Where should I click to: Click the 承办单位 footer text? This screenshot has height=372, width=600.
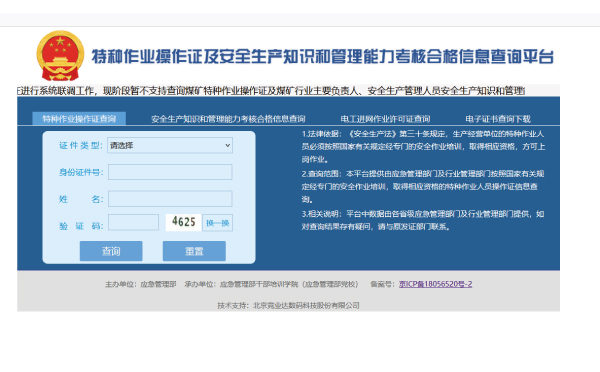click(271, 284)
